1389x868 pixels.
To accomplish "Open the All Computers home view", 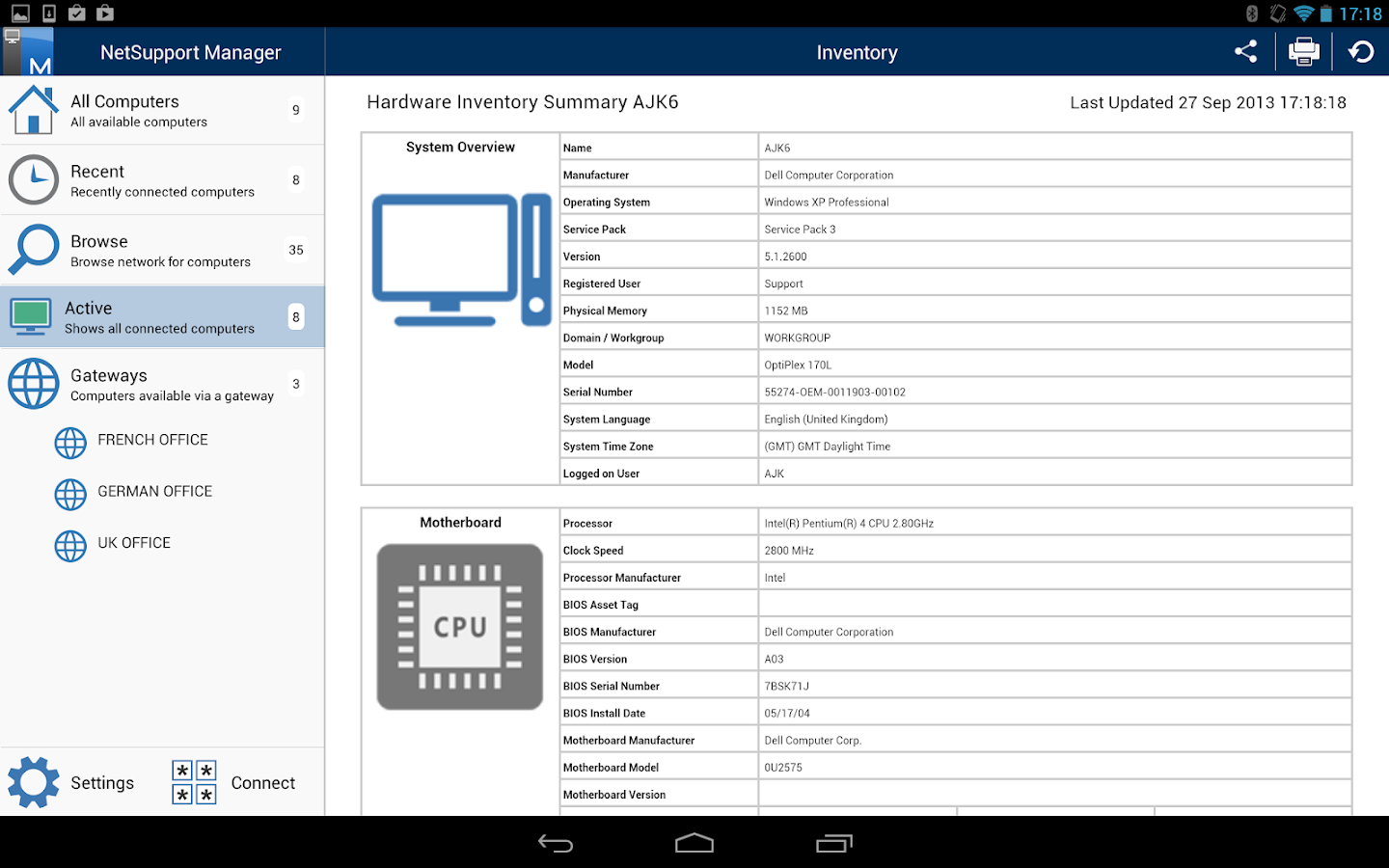I will point(34,109).
